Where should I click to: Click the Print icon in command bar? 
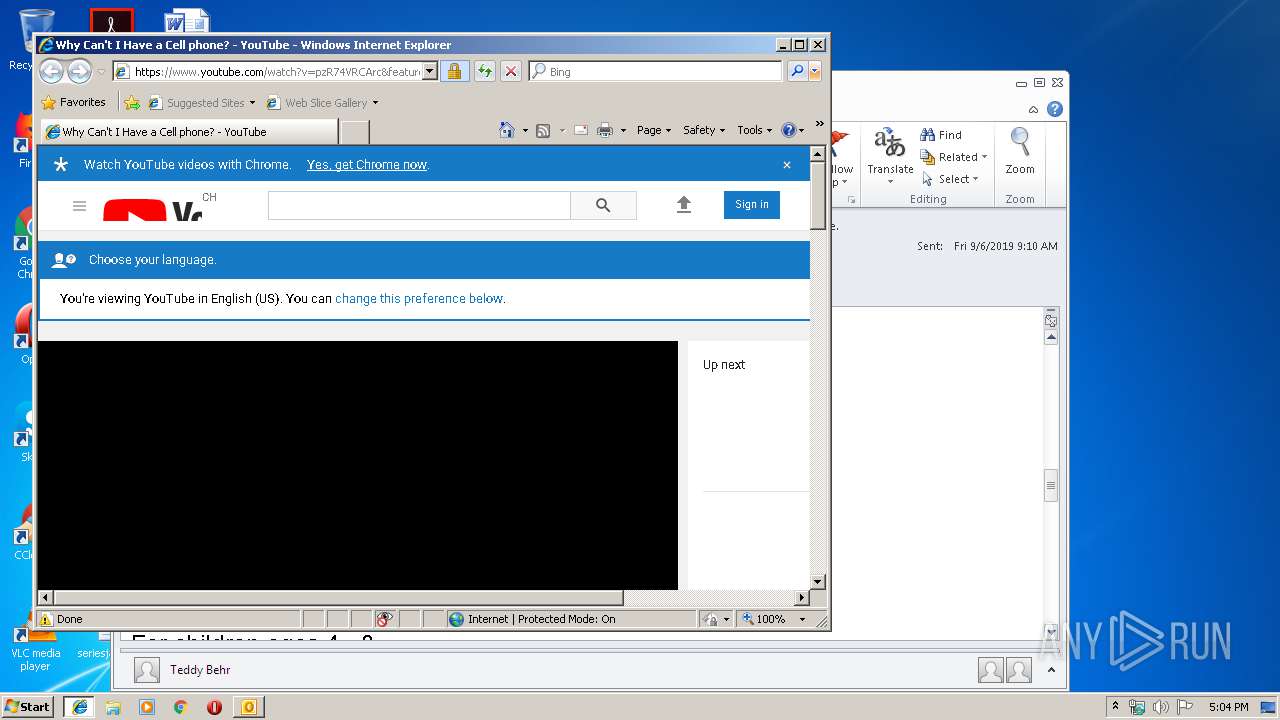pos(605,130)
